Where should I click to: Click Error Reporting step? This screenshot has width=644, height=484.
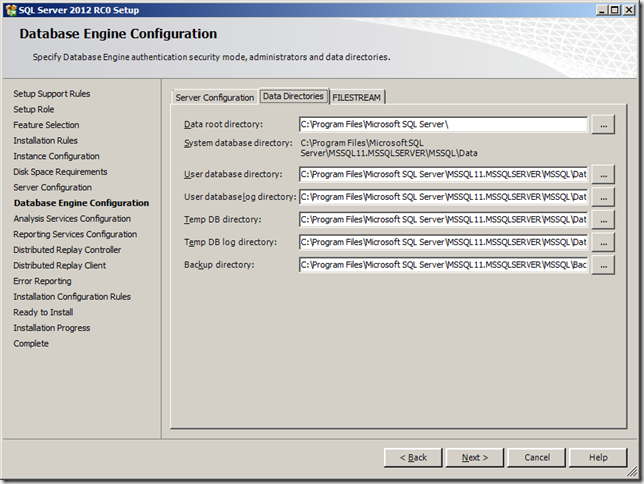click(x=42, y=281)
